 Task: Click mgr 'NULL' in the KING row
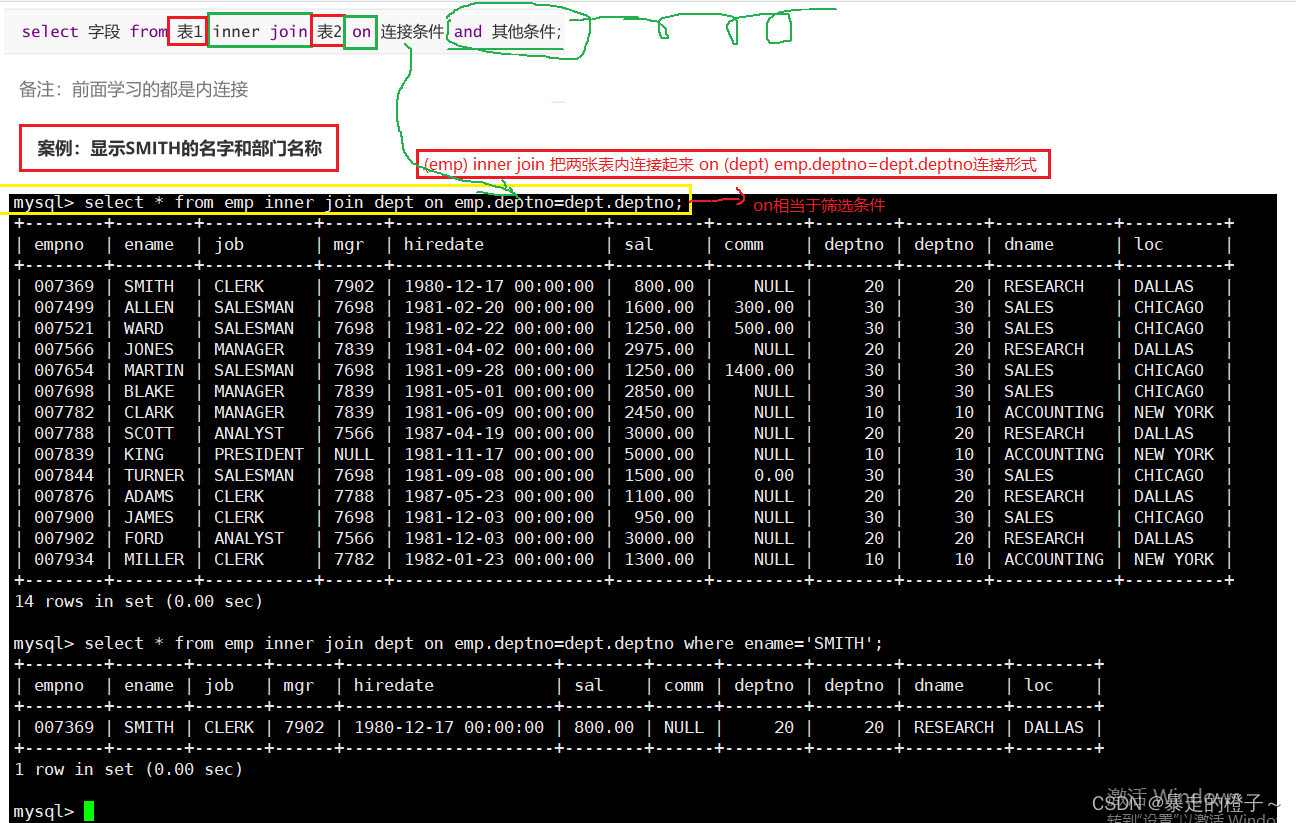[x=354, y=454]
